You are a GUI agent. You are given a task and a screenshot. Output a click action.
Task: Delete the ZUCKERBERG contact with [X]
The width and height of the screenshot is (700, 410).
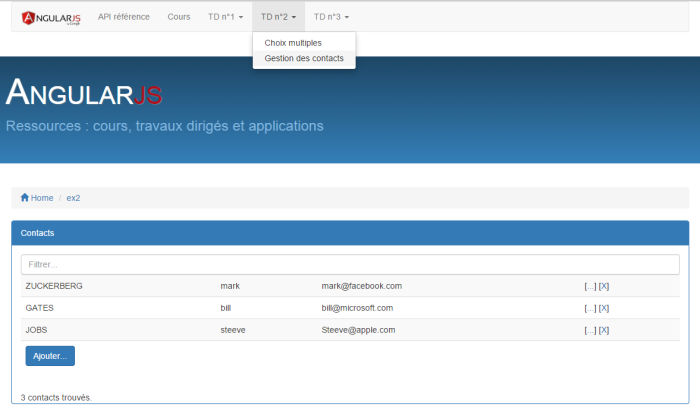pyautogui.click(x=604, y=286)
